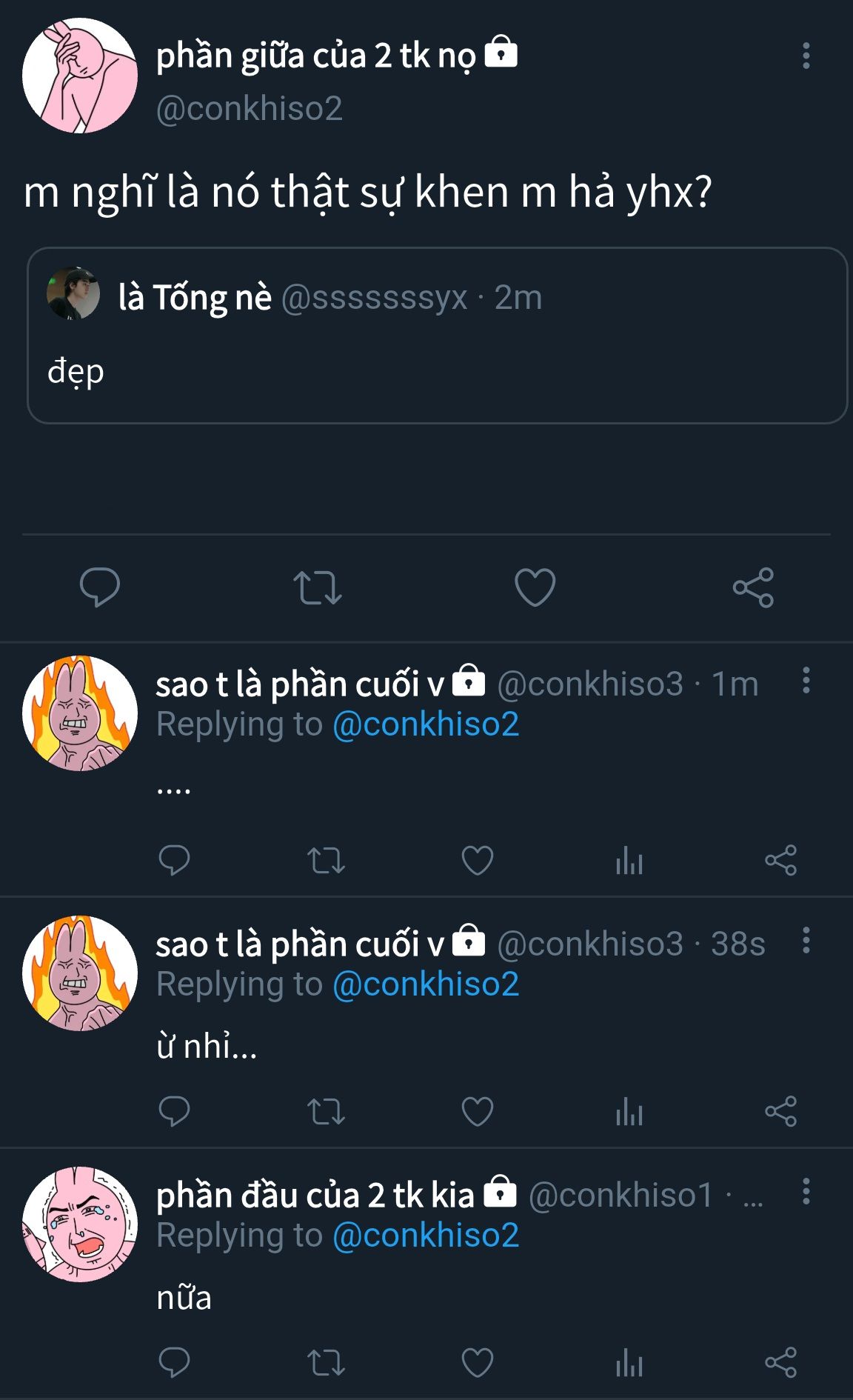Like the "ừ nhỉ..." reply
This screenshot has height=1400, width=853.
477,1111
